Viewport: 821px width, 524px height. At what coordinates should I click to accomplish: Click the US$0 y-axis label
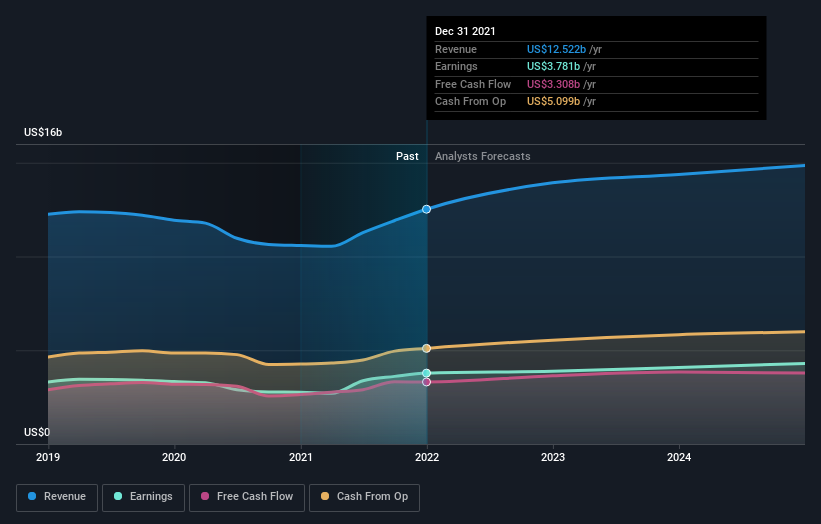[x=37, y=432]
